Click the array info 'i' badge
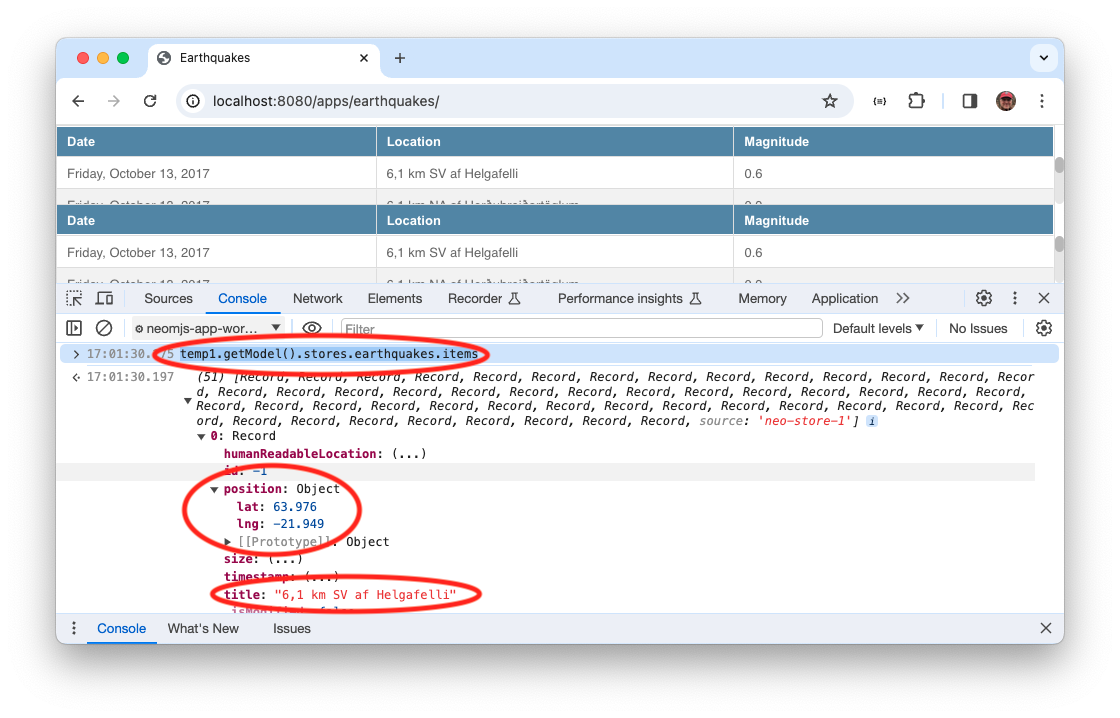This screenshot has height=718, width=1120. (872, 422)
